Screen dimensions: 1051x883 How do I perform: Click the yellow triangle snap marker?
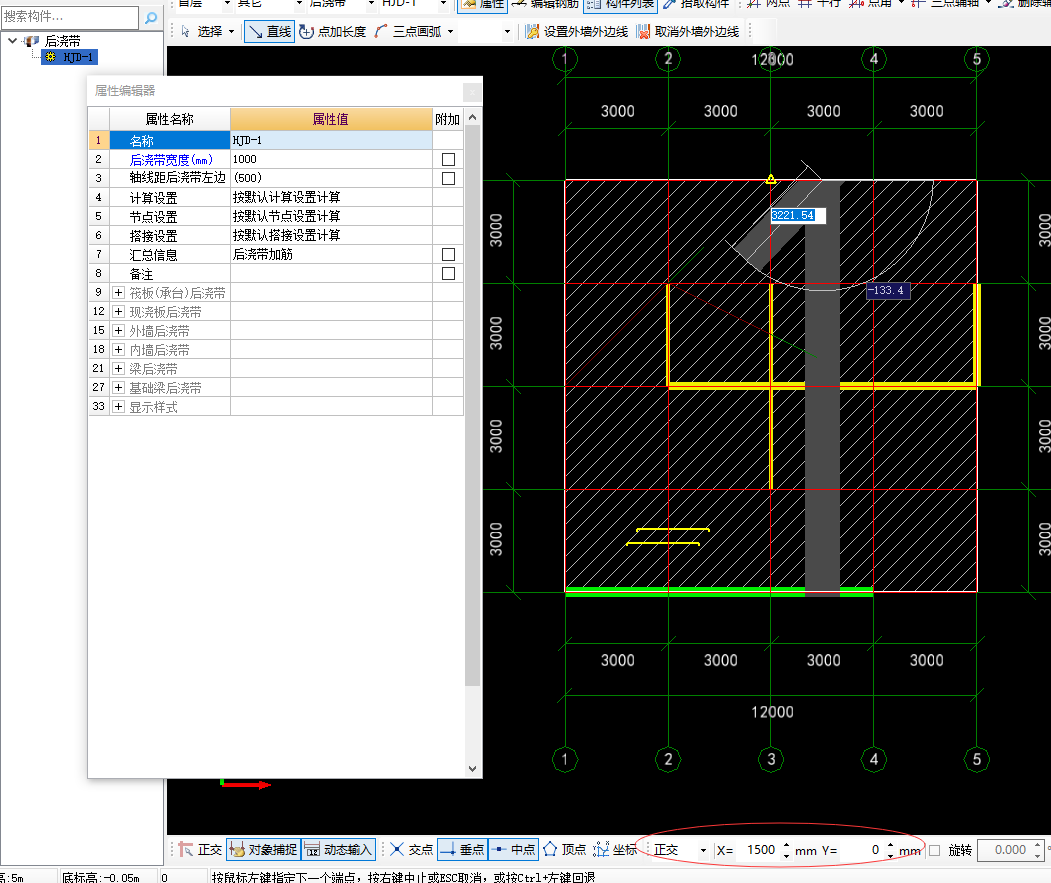pos(771,179)
